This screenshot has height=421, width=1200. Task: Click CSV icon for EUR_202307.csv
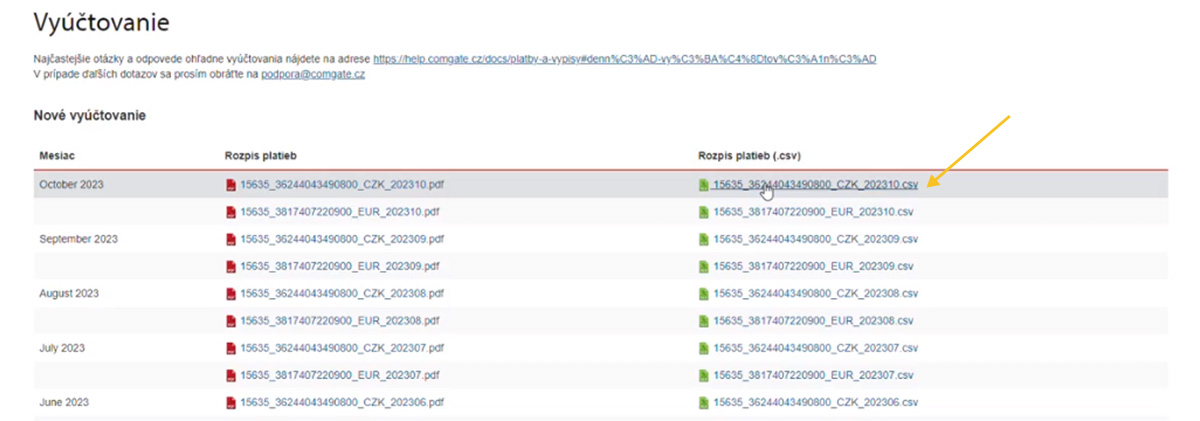point(705,374)
